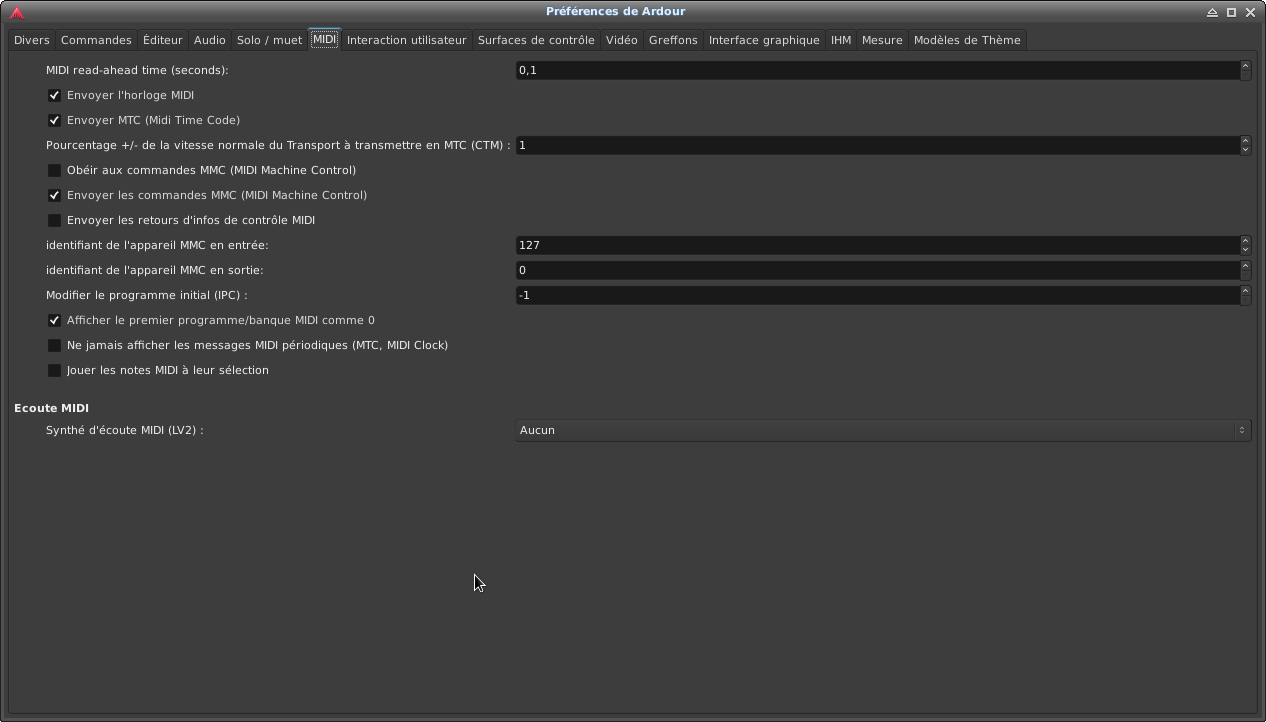The width and height of the screenshot is (1266, 722).
Task: Open the Éditeur tab
Action: tap(163, 40)
